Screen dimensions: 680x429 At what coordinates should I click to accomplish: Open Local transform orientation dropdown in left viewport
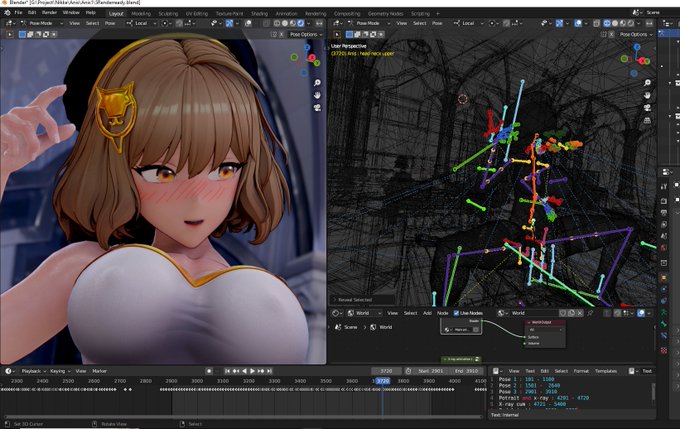tap(141, 23)
